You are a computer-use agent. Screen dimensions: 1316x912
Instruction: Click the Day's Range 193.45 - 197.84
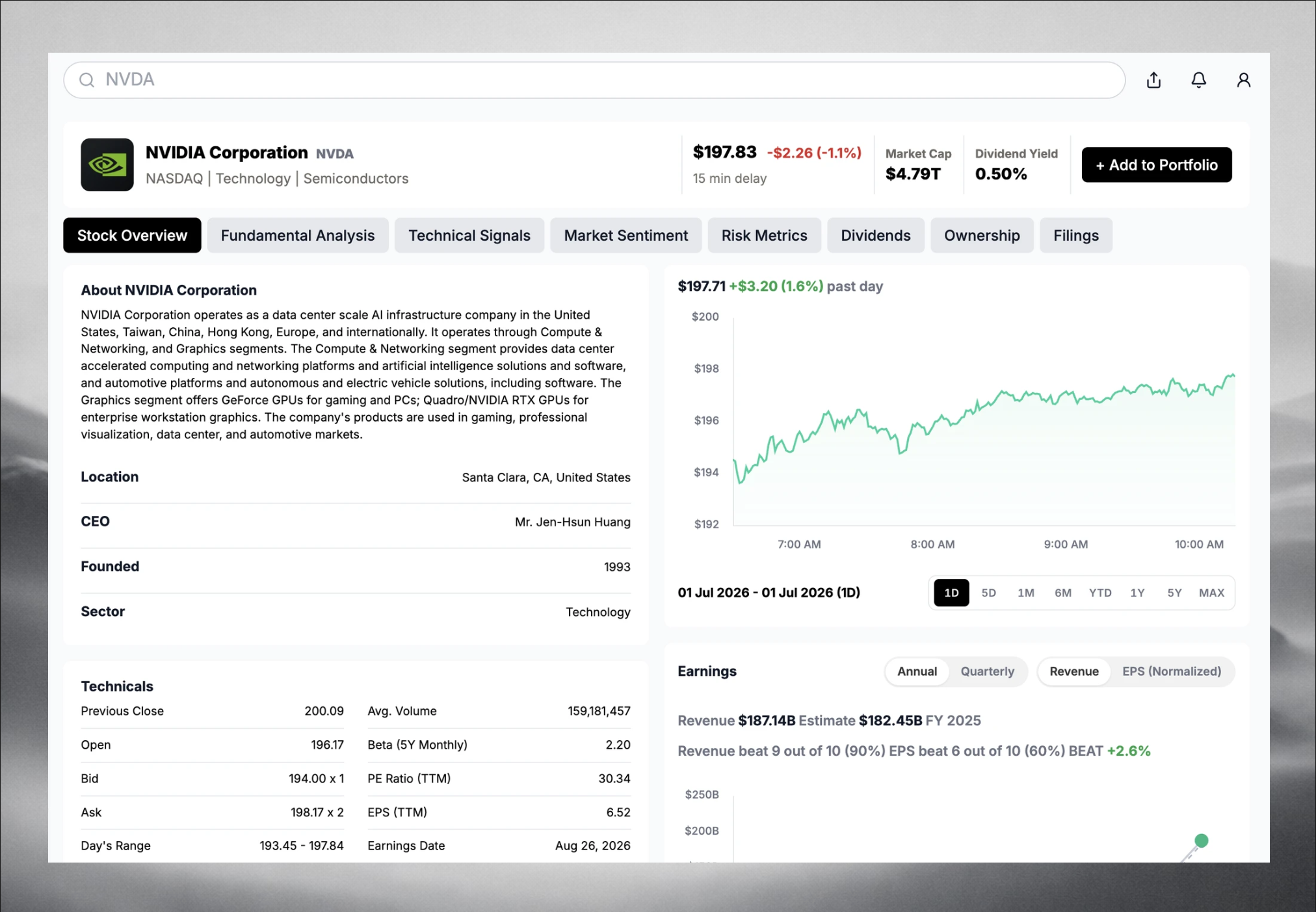click(x=301, y=846)
